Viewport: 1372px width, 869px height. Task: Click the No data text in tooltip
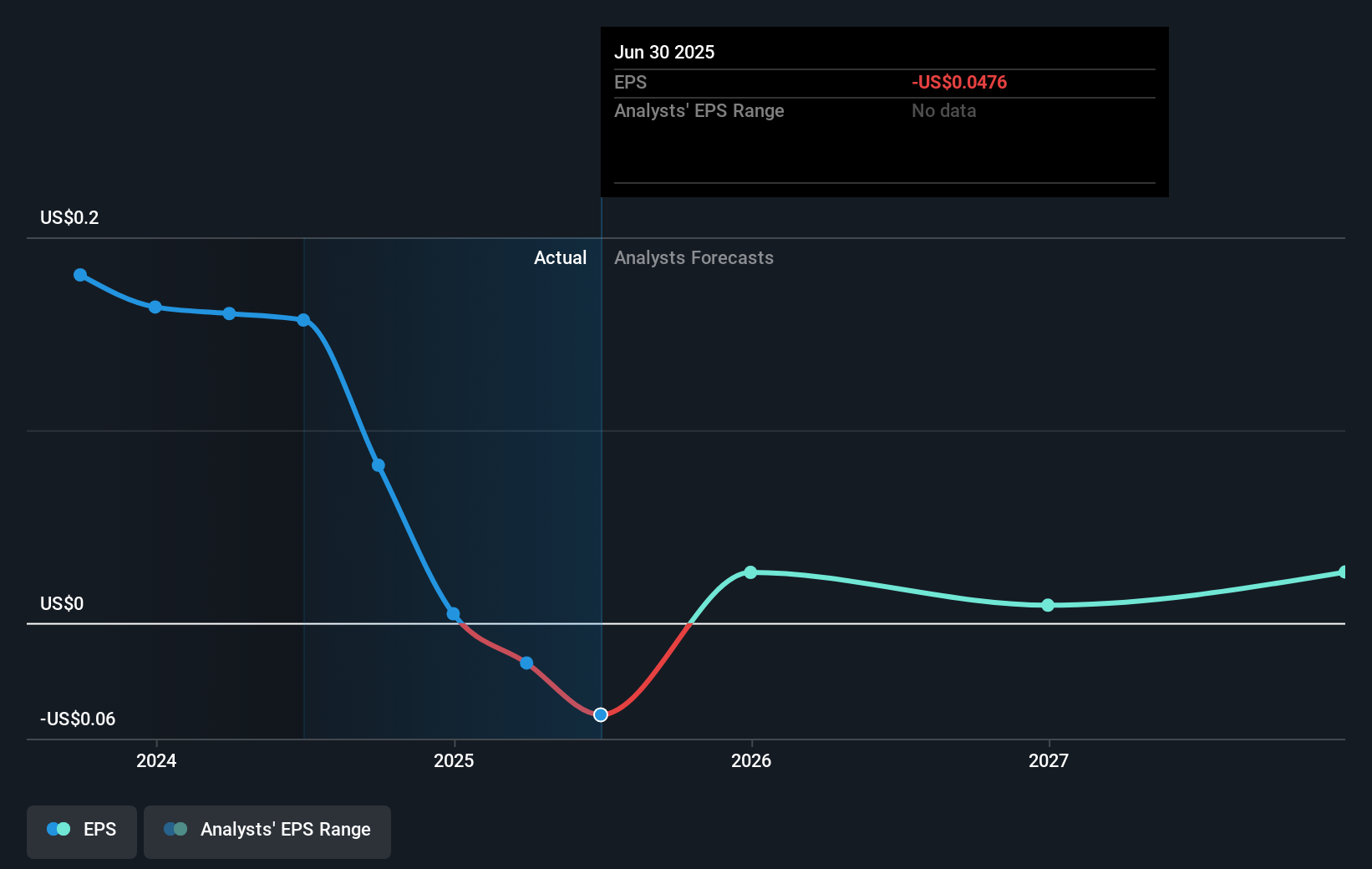click(x=943, y=110)
